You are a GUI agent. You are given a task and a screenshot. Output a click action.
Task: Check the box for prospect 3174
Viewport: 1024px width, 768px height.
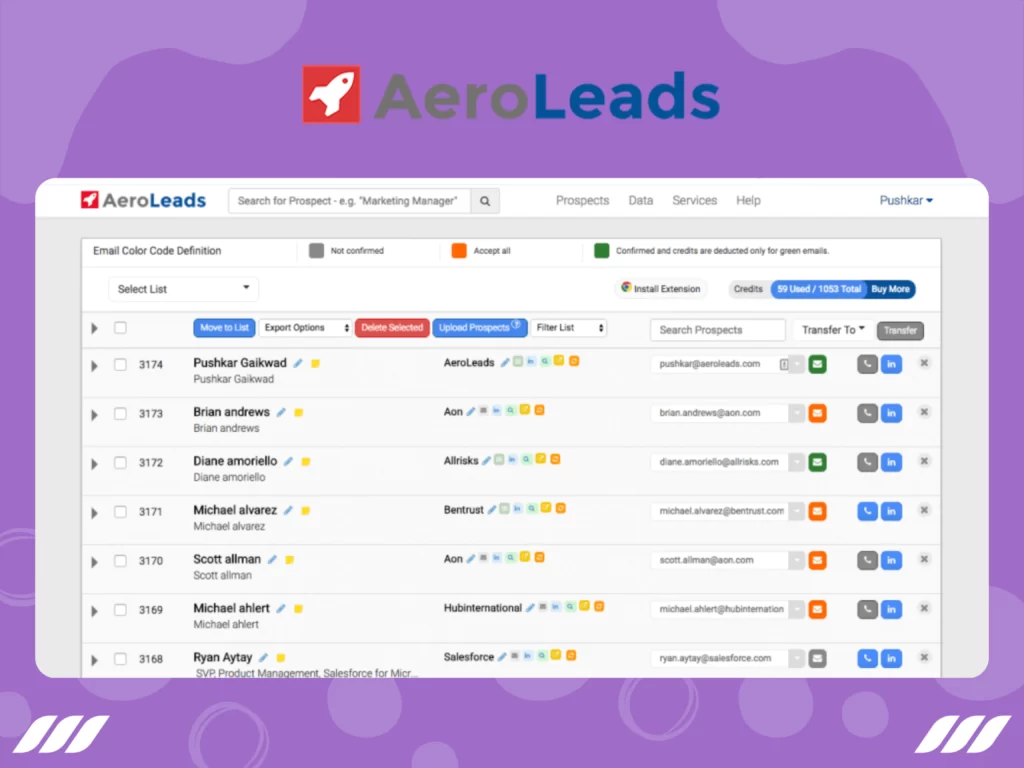point(120,364)
